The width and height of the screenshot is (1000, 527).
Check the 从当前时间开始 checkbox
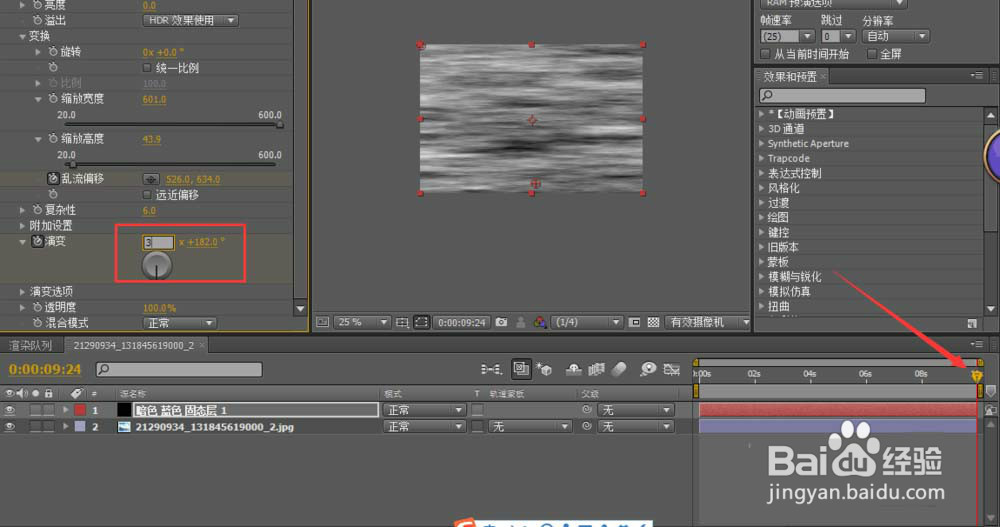pyautogui.click(x=765, y=54)
